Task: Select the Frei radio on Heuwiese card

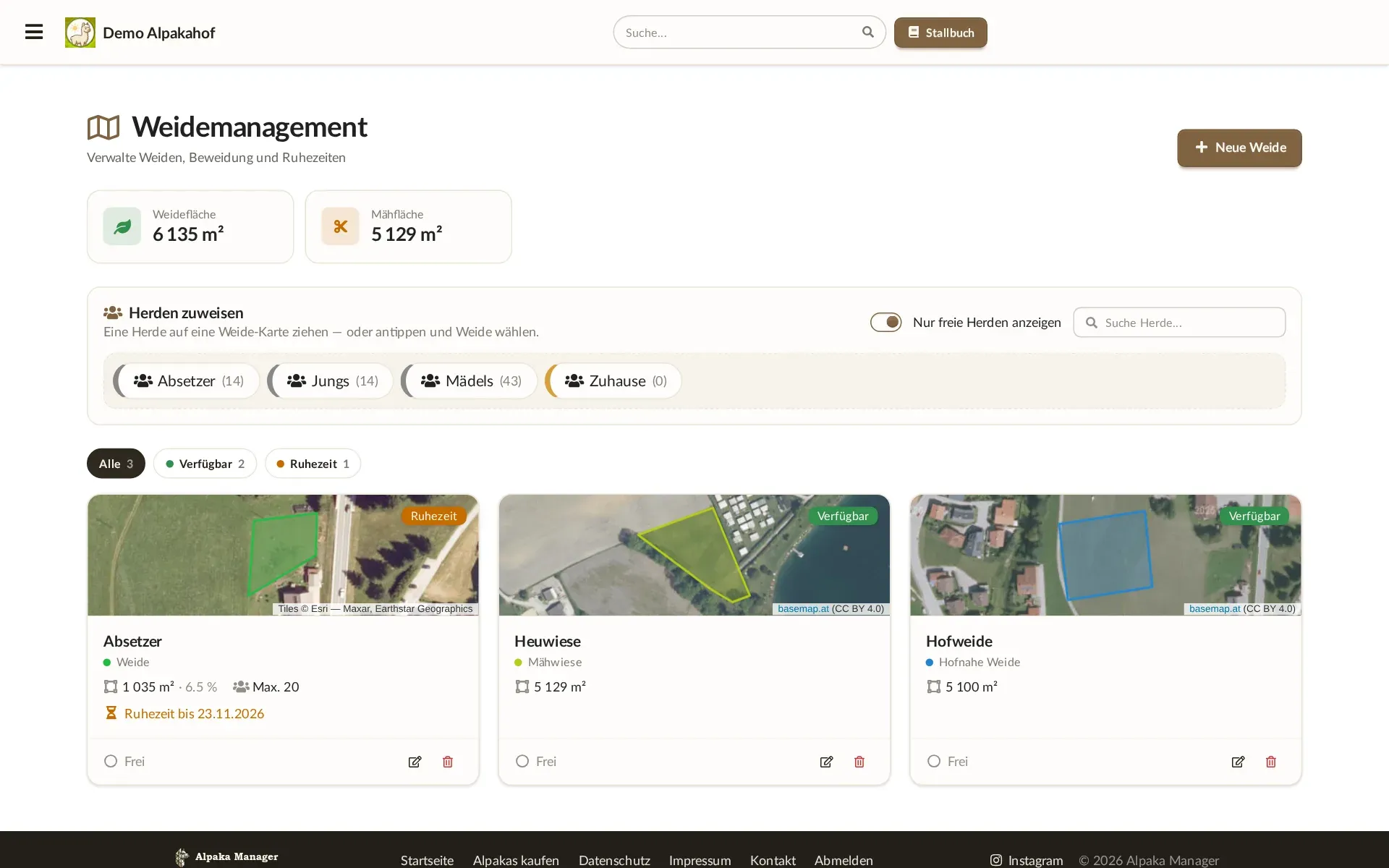Action: (522, 761)
